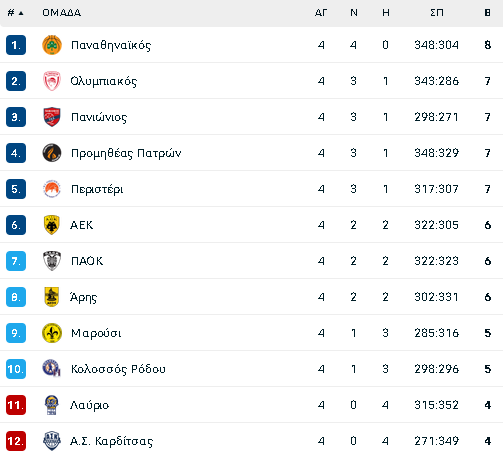This screenshot has width=503, height=454.
Task: Click the ΑΕΚ eagle crest
Action: coord(52,225)
